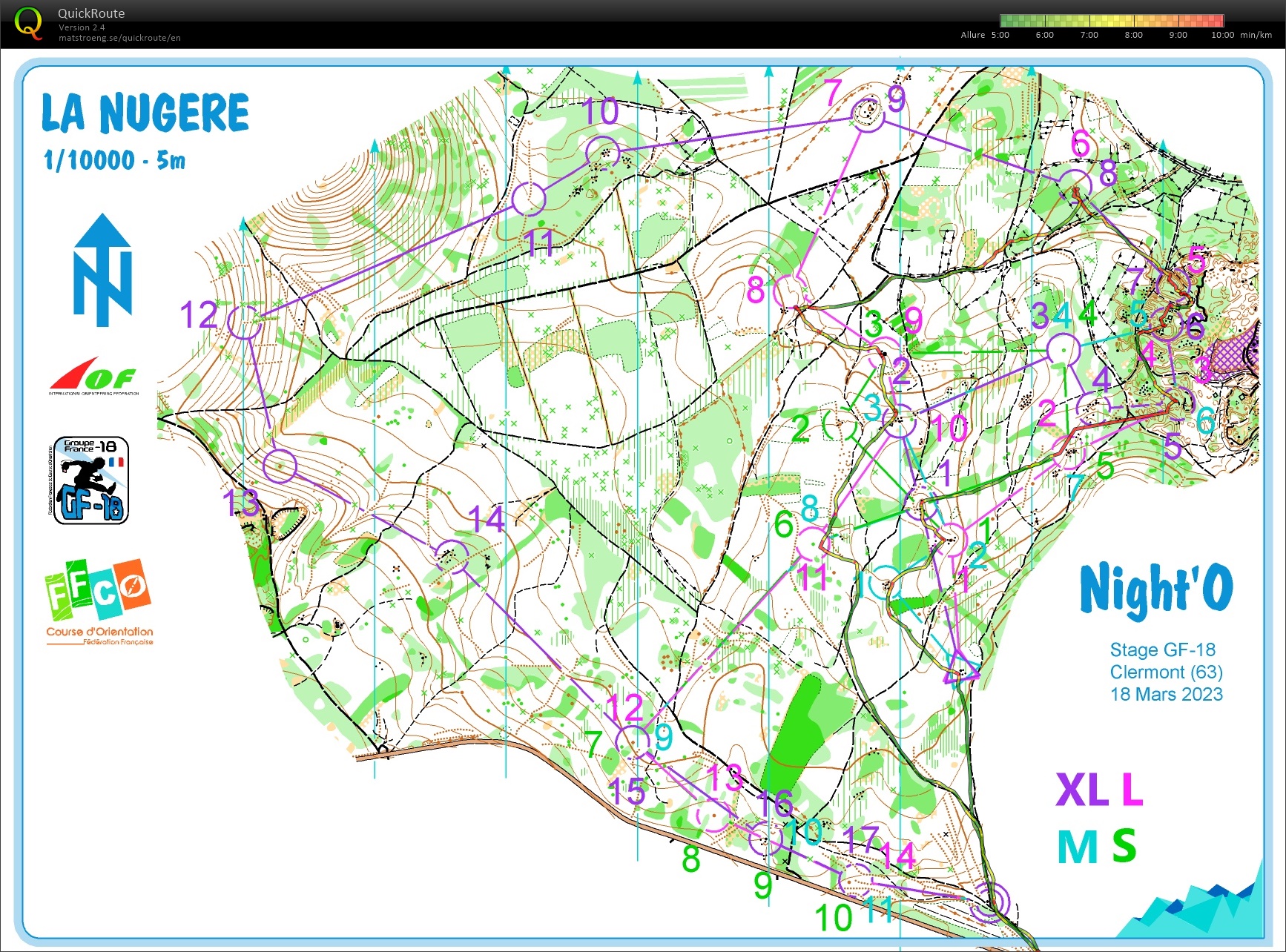Viewport: 1286px width, 952px height.
Task: Click the purple start triangle on the map
Action: 961,668
